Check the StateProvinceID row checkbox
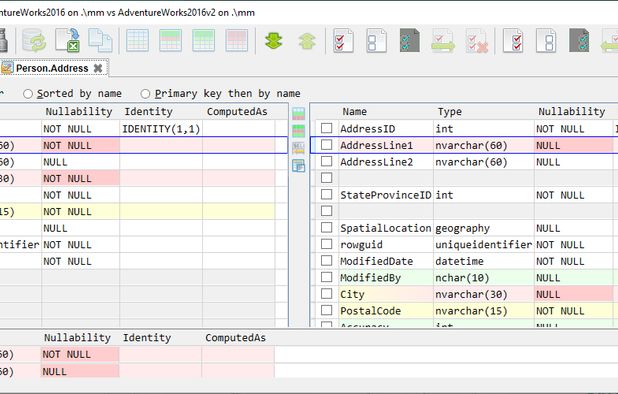Image resolution: width=618 pixels, height=394 pixels. coord(326,194)
